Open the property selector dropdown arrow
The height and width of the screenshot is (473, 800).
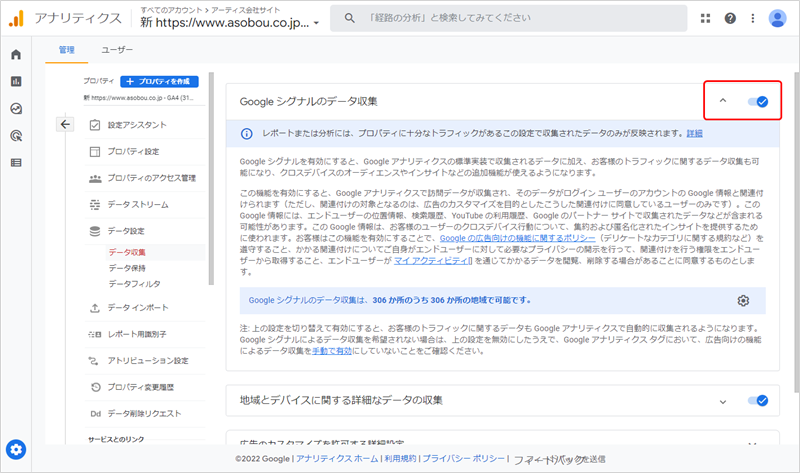[x=316, y=23]
